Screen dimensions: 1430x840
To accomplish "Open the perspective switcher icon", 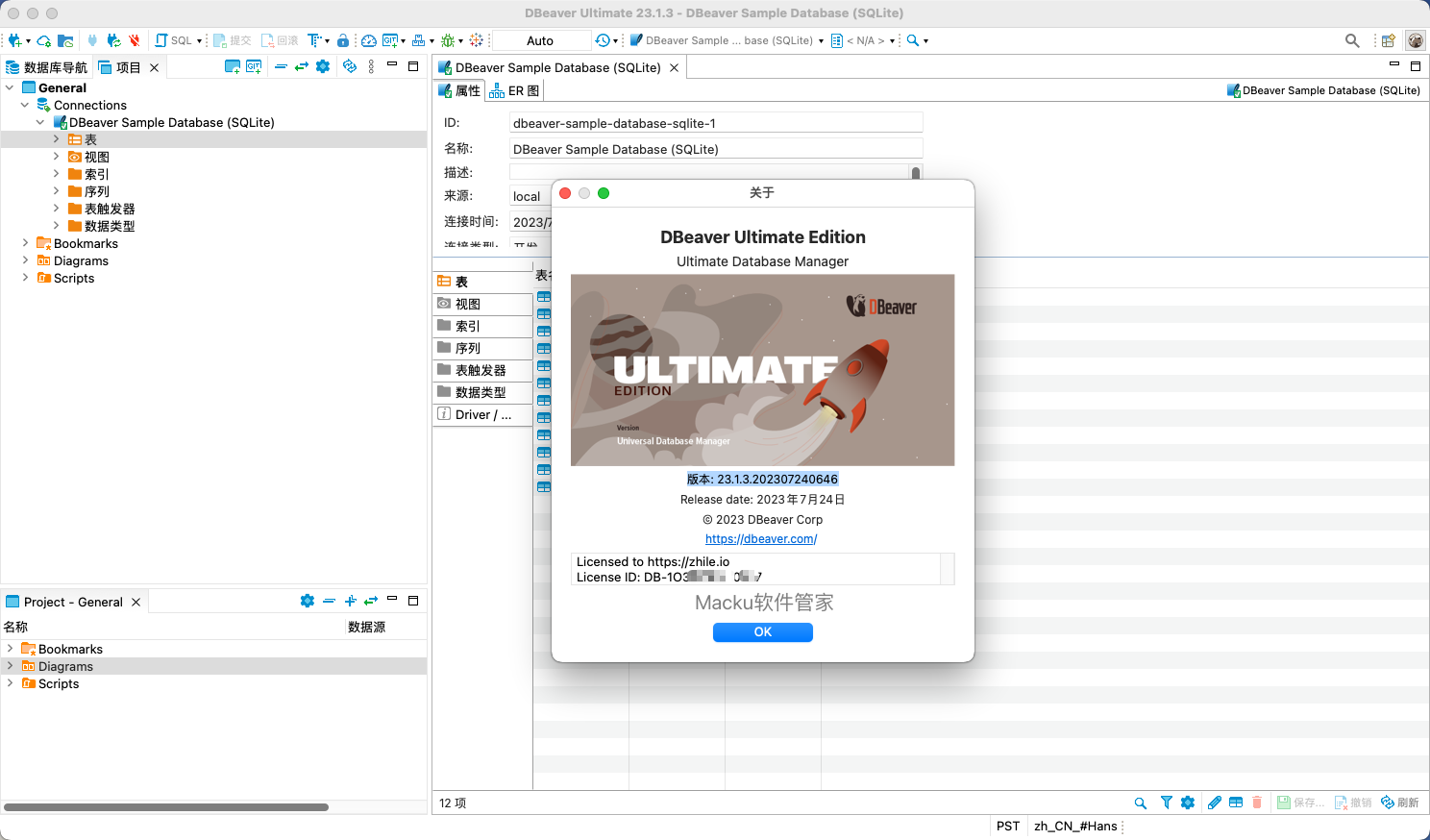I will 1388,40.
